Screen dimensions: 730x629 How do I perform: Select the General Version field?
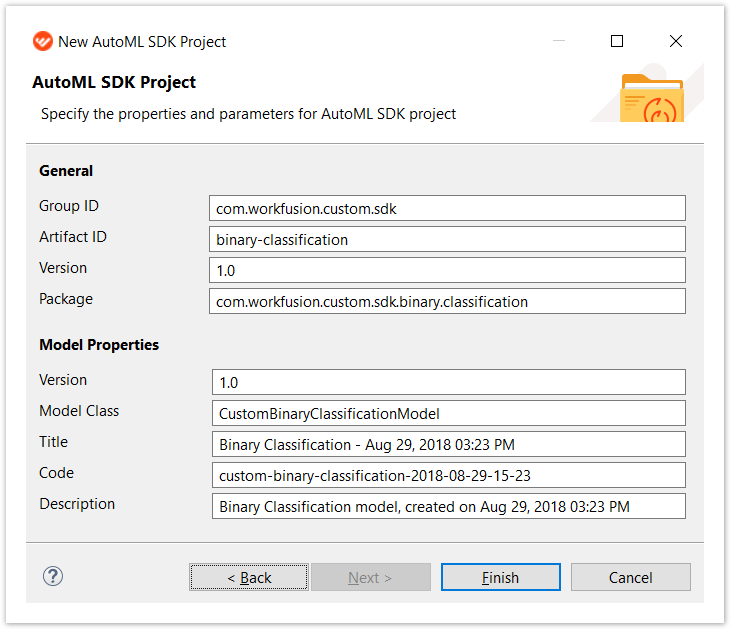pos(447,270)
